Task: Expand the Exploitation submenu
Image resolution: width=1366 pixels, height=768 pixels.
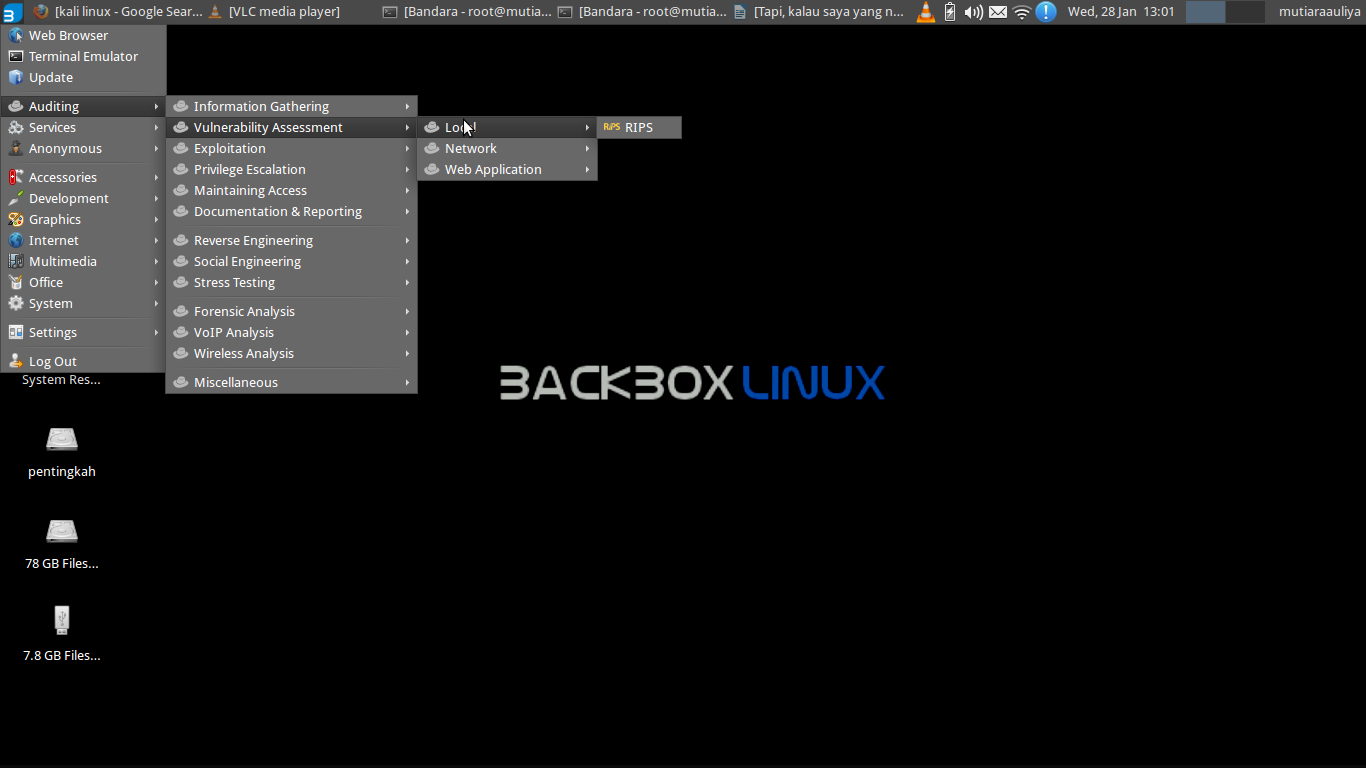Action: tap(232, 148)
